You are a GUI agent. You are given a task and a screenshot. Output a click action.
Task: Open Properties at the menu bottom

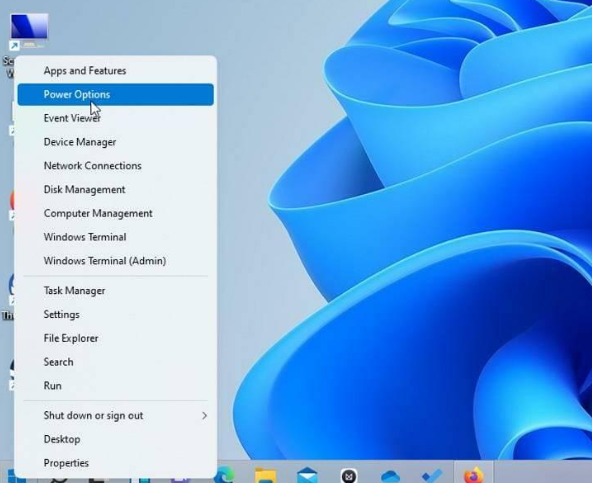click(116, 463)
